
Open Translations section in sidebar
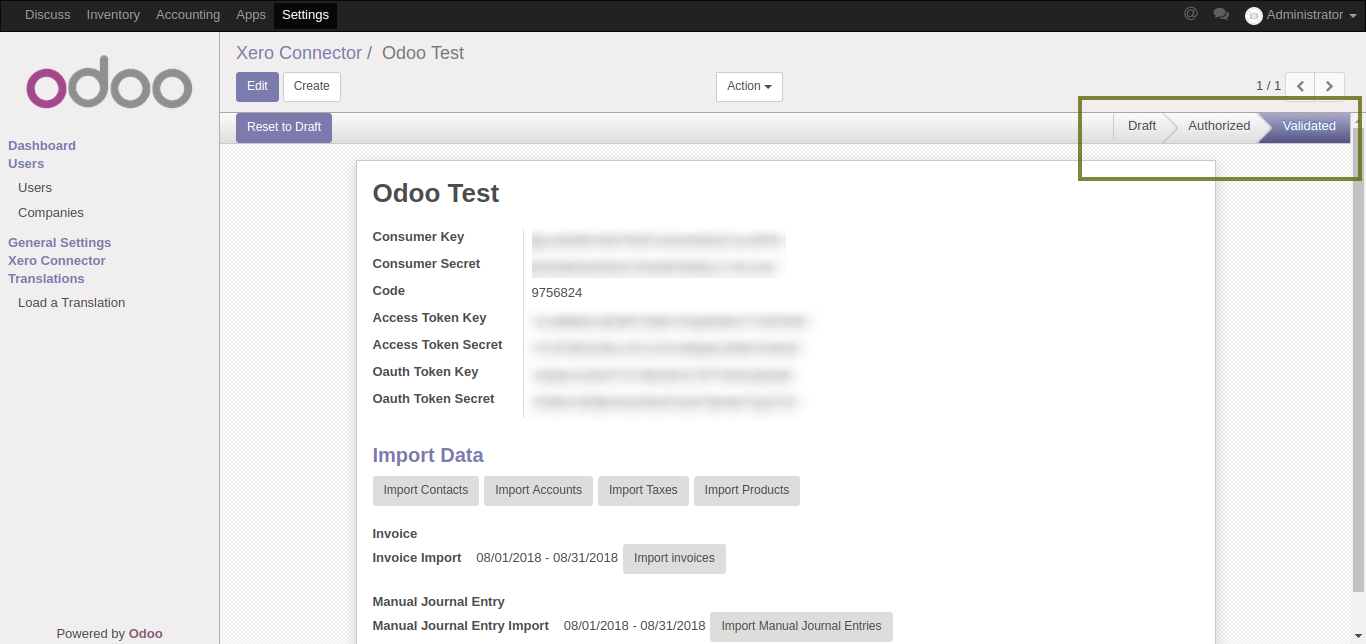46,278
